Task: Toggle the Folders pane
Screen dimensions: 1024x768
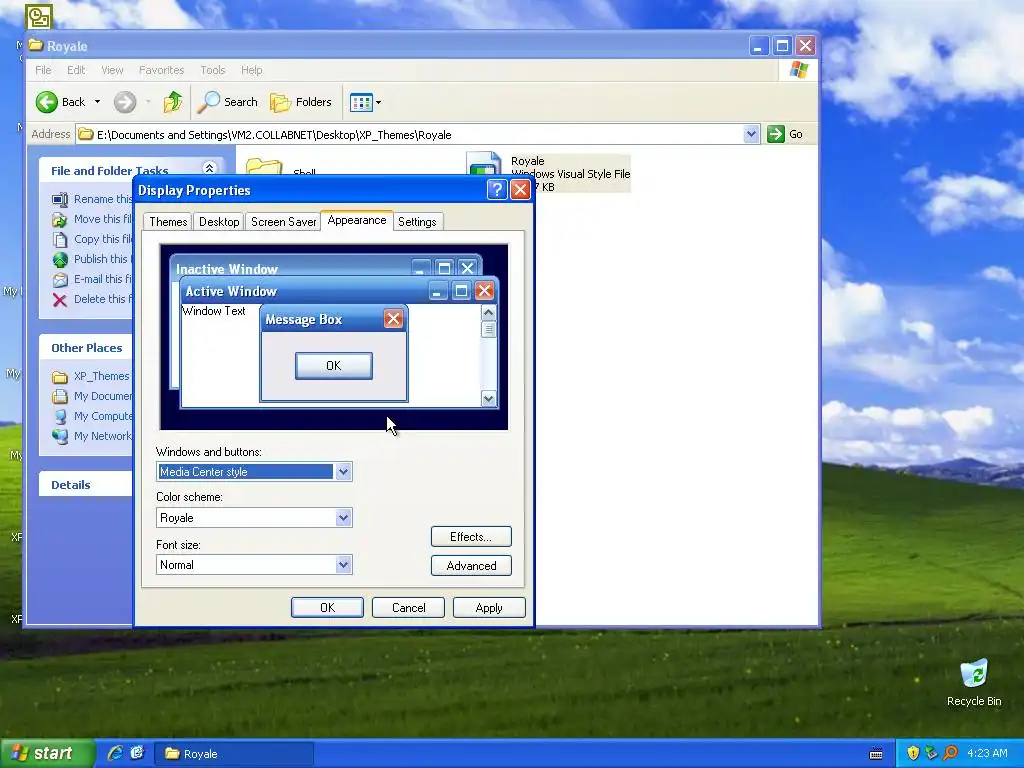Action: (301, 102)
